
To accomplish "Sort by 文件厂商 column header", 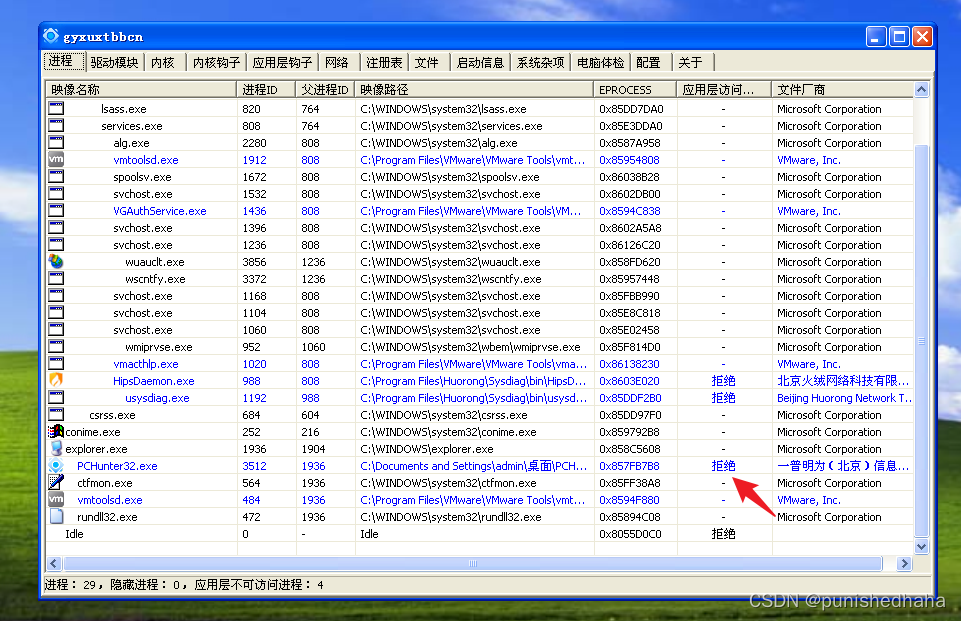I will point(843,90).
